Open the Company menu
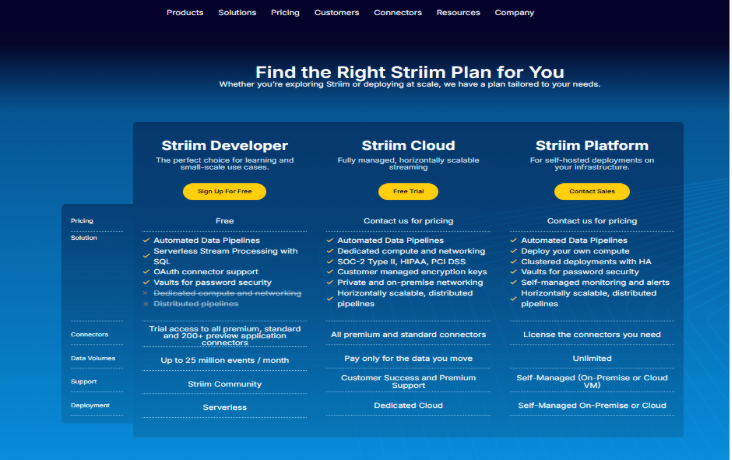This screenshot has height=460, width=732. (514, 13)
